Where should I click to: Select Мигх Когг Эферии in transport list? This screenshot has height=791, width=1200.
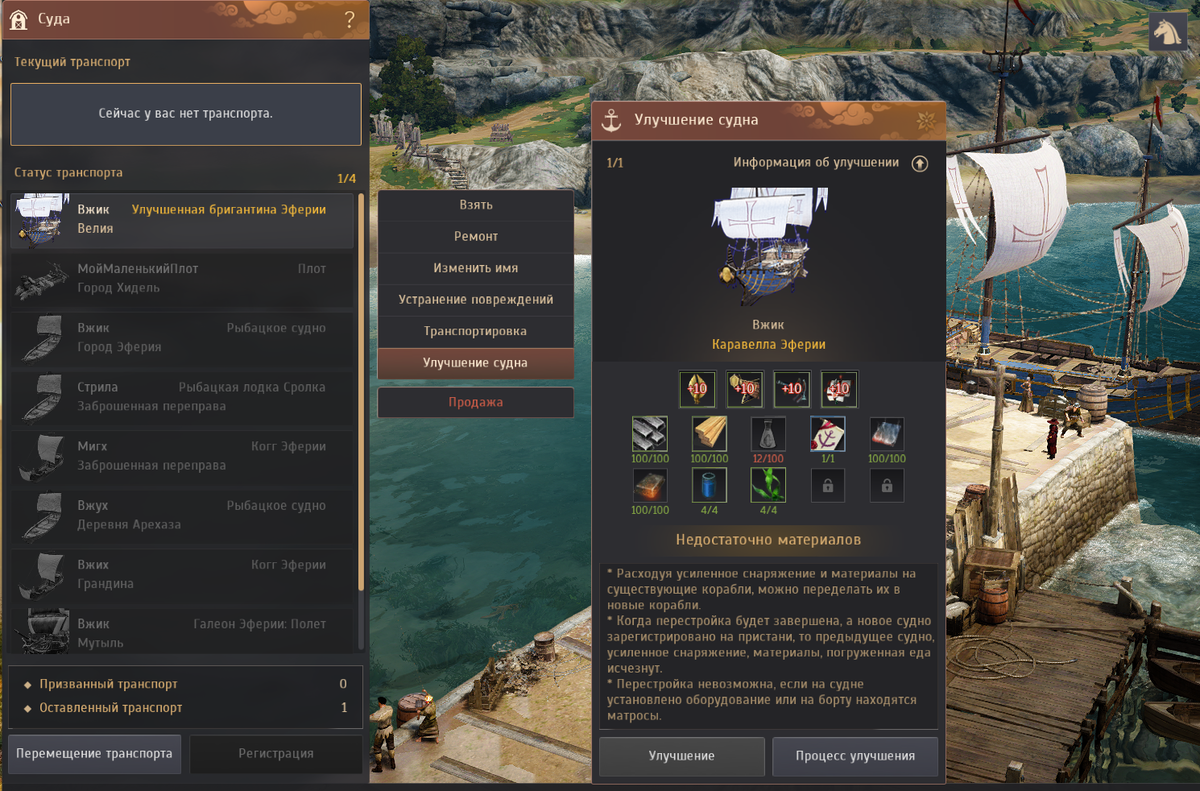pyautogui.click(x=183, y=456)
